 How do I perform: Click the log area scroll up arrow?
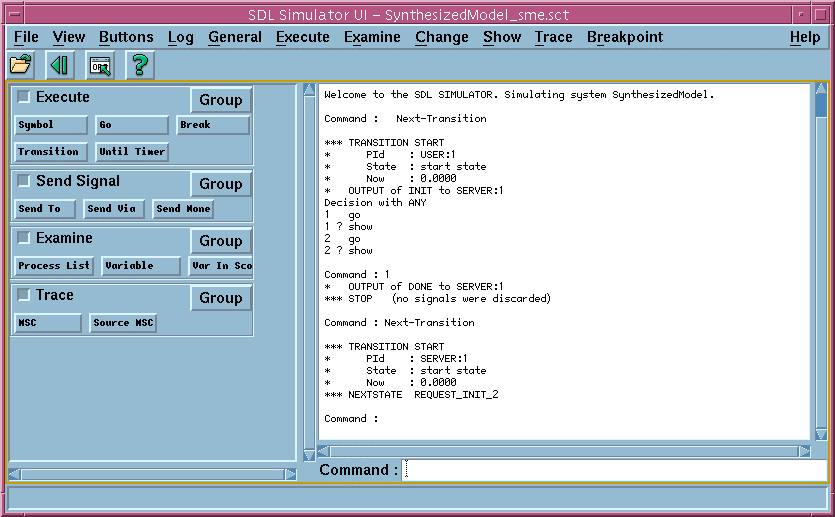tap(821, 88)
